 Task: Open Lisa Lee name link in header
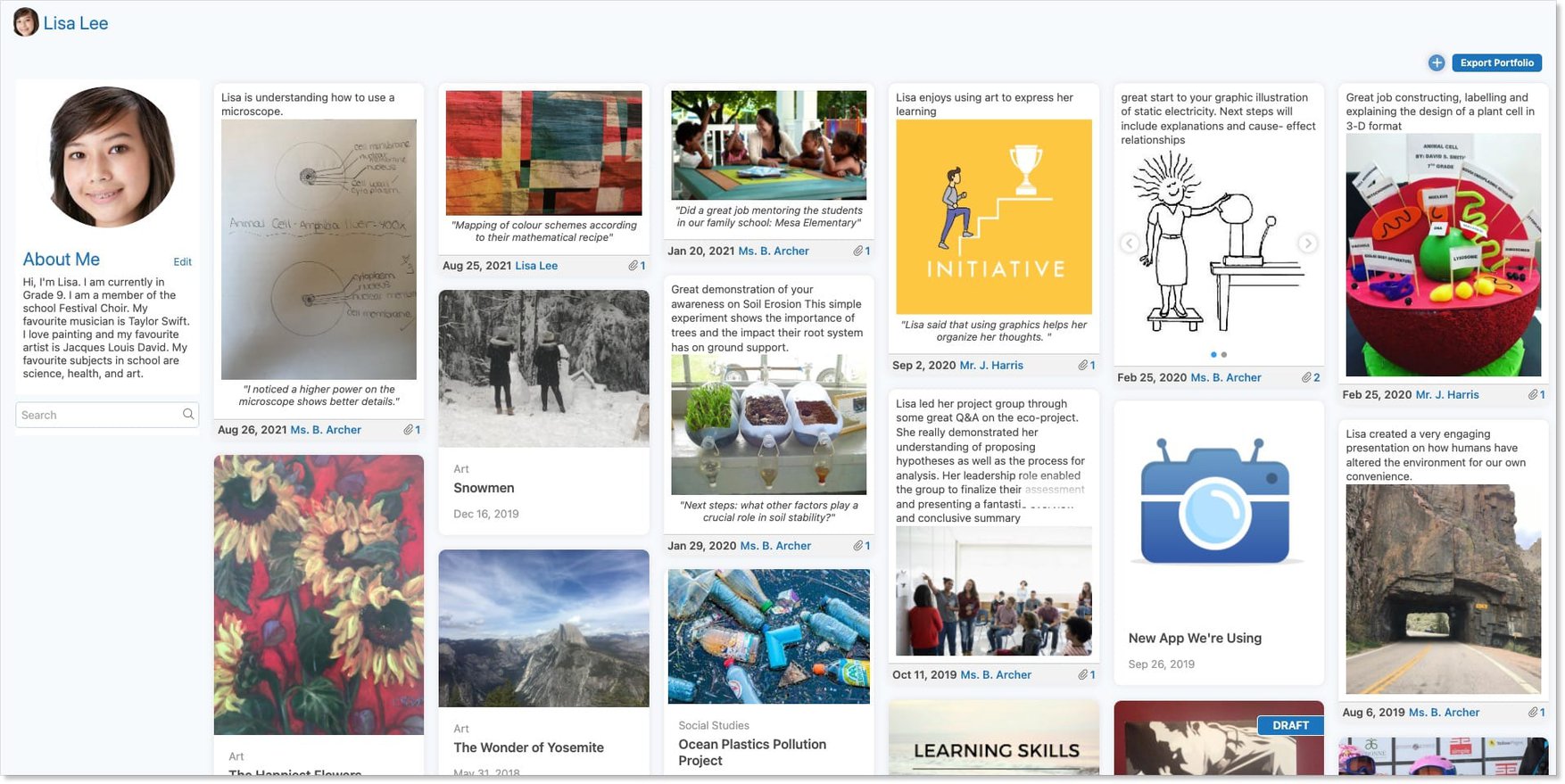click(x=76, y=23)
